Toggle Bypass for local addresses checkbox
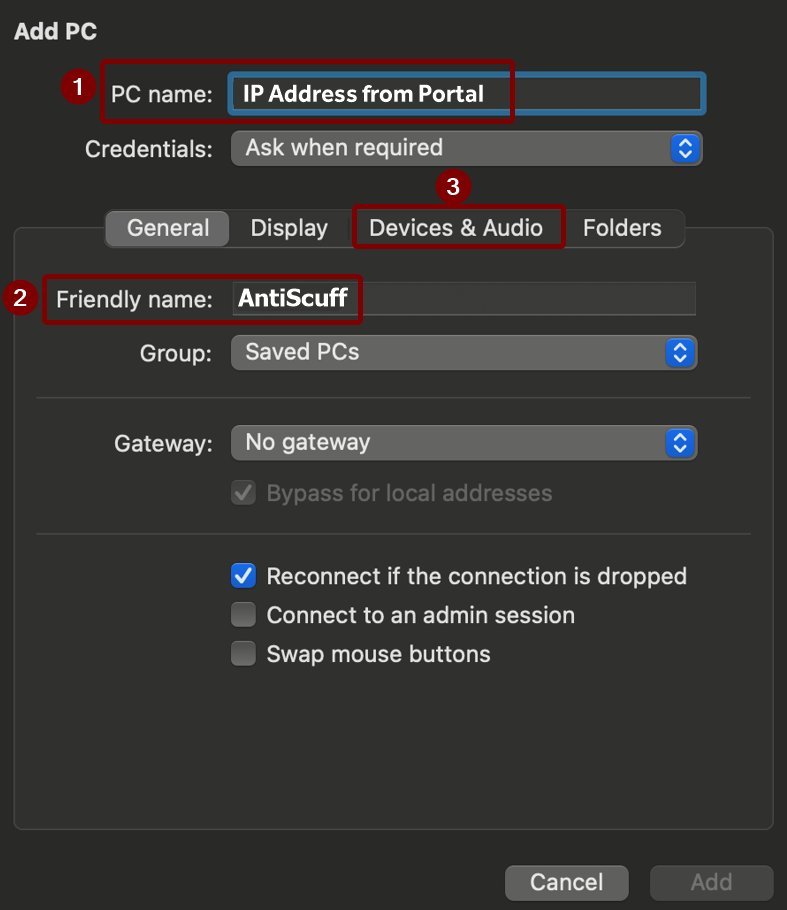 coord(244,493)
